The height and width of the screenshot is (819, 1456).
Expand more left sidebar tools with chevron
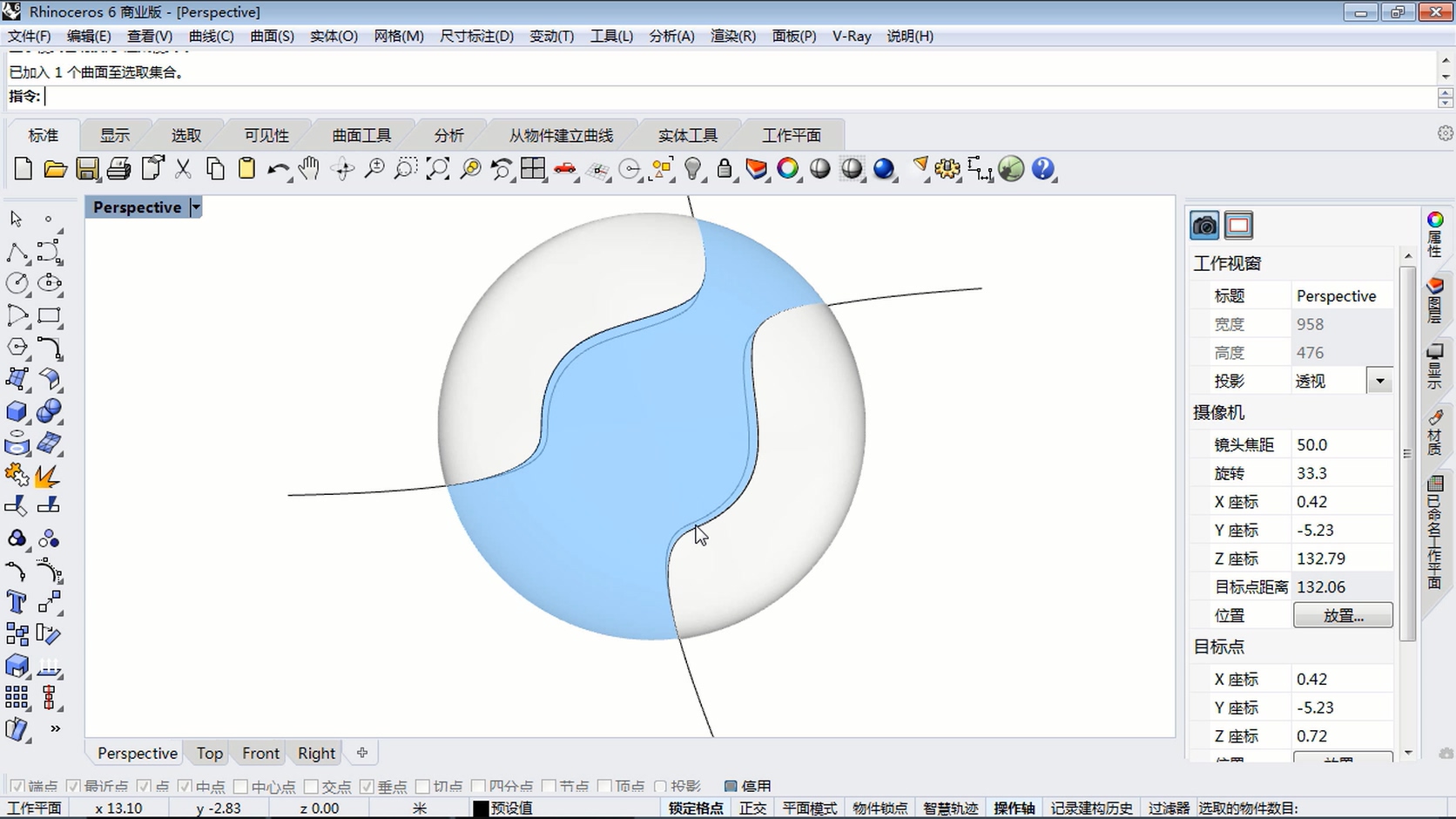point(55,728)
